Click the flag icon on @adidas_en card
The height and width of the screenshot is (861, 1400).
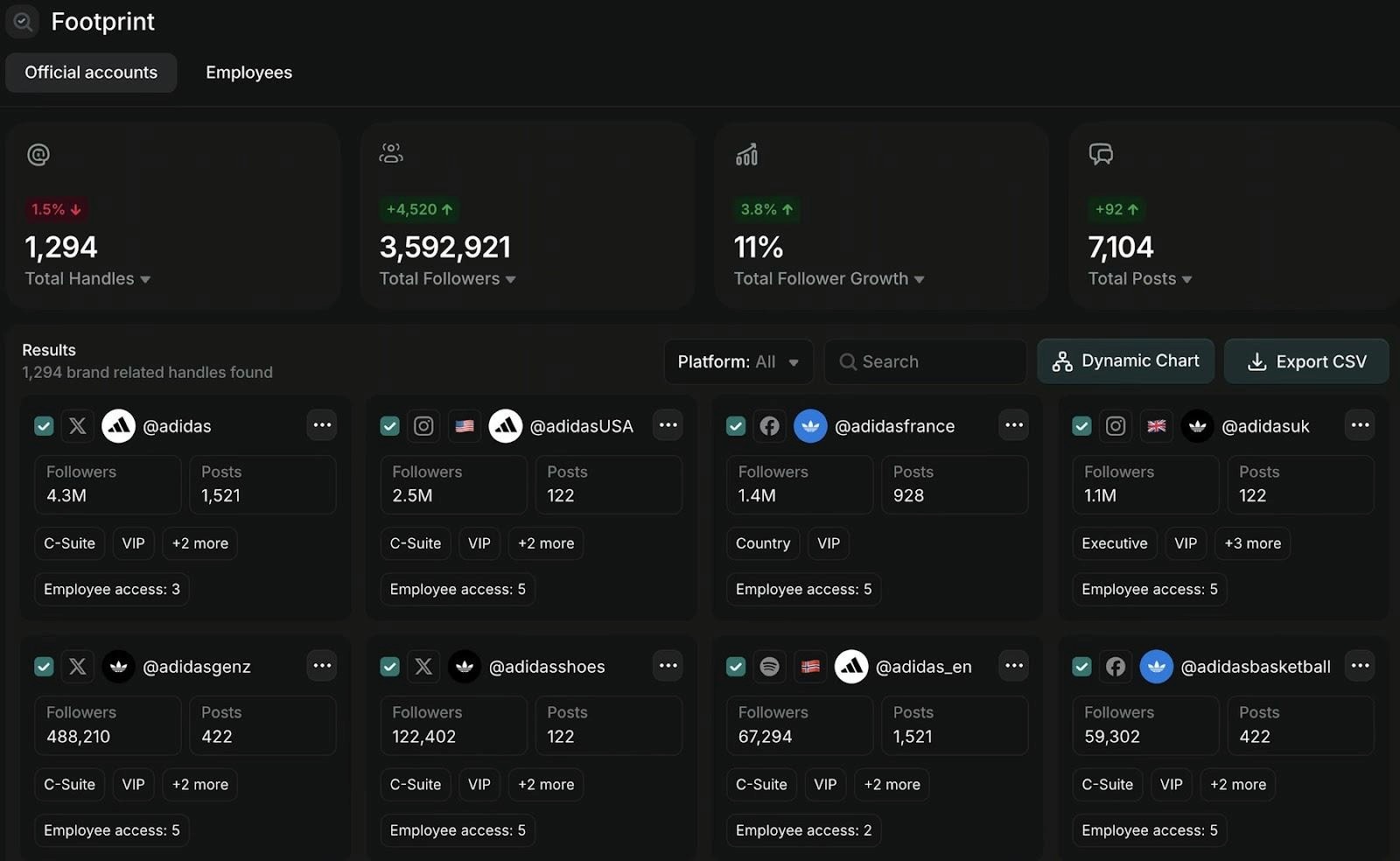(x=810, y=667)
